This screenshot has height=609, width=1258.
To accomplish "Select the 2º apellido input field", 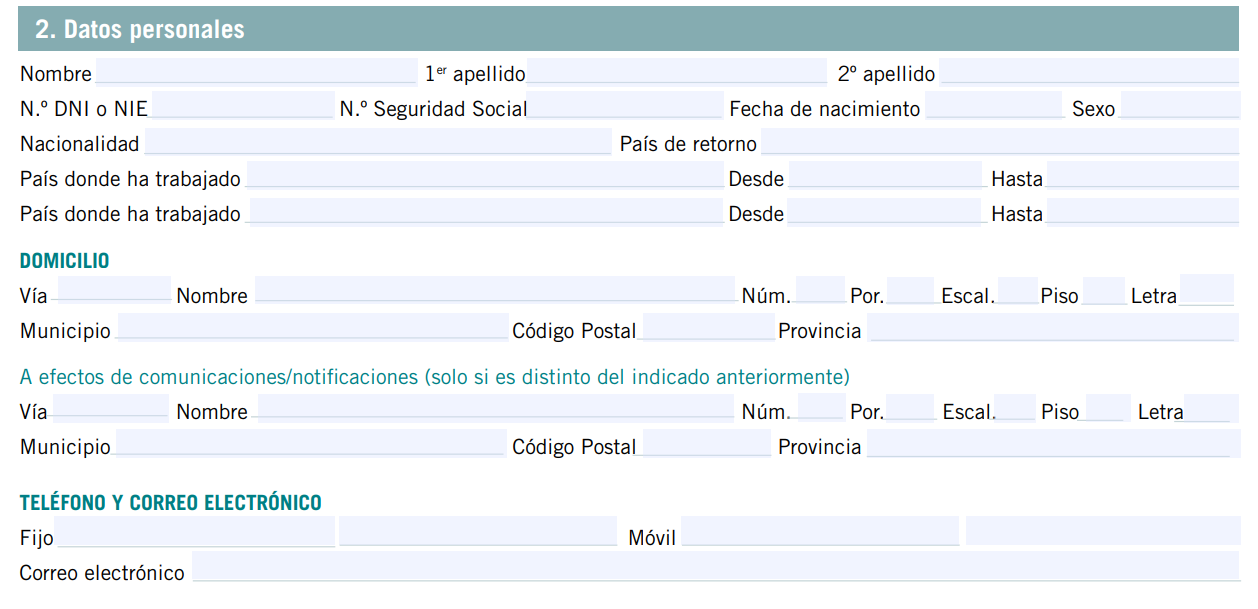I will pyautogui.click(x=1089, y=71).
